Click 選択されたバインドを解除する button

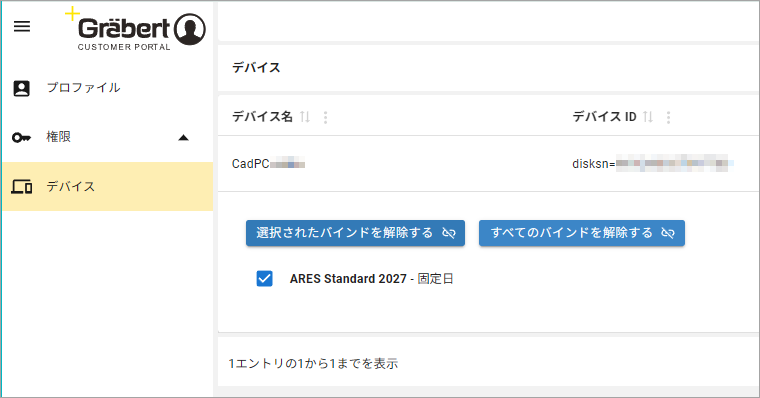tap(355, 233)
